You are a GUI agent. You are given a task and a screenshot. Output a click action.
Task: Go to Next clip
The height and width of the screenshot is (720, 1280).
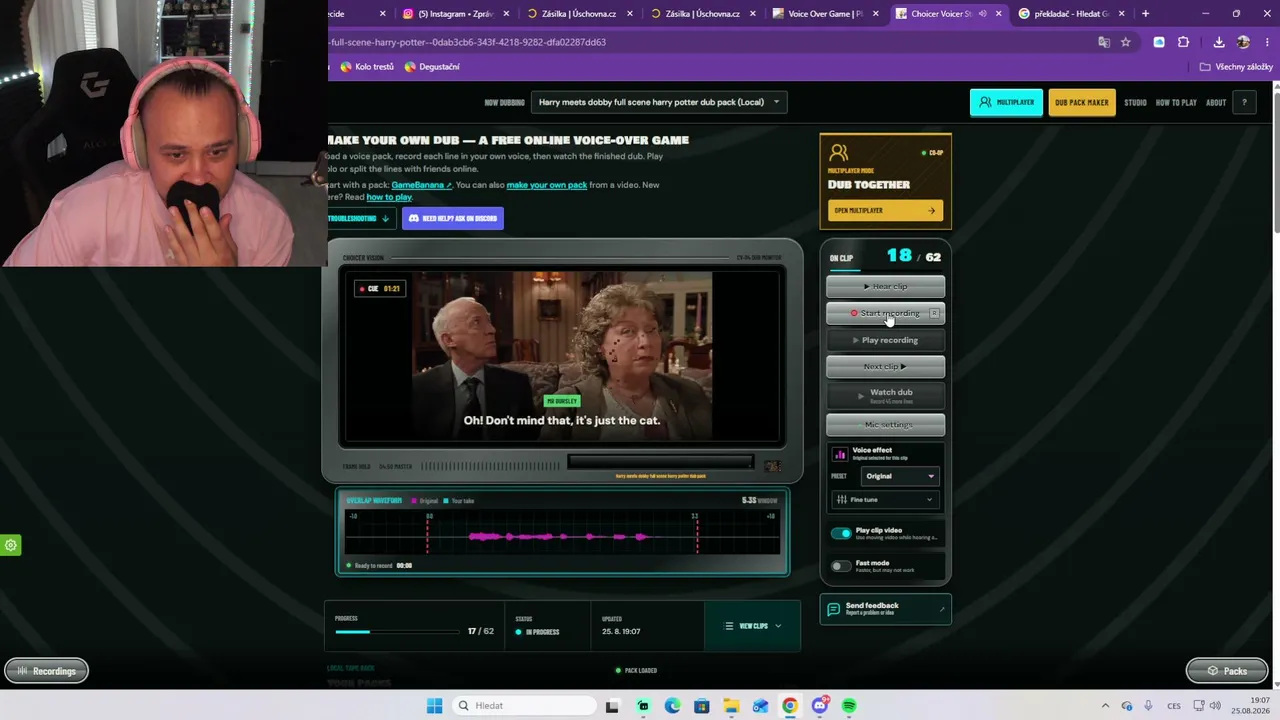(x=885, y=366)
